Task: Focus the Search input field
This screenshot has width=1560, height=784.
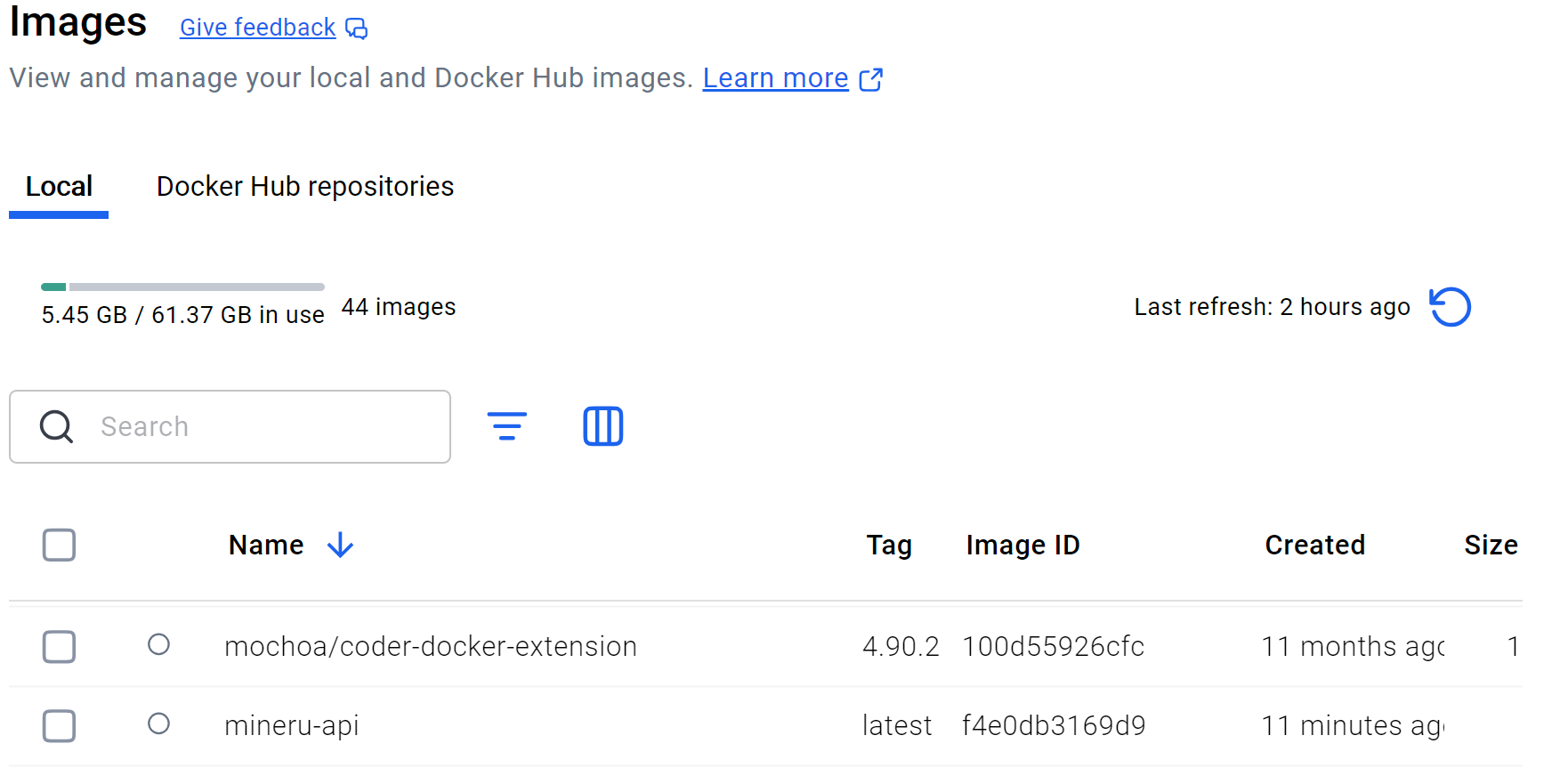Action: pos(267,426)
